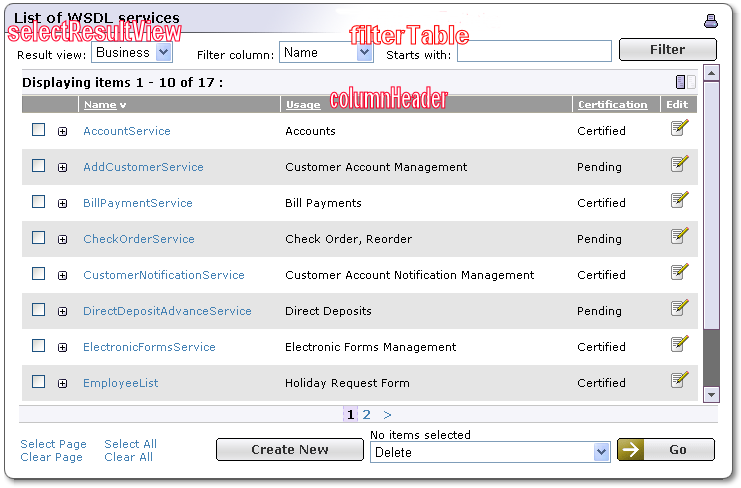Image resolution: width=741 pixels, height=488 pixels.
Task: Tick the AccountService row checkbox
Action: point(38,129)
